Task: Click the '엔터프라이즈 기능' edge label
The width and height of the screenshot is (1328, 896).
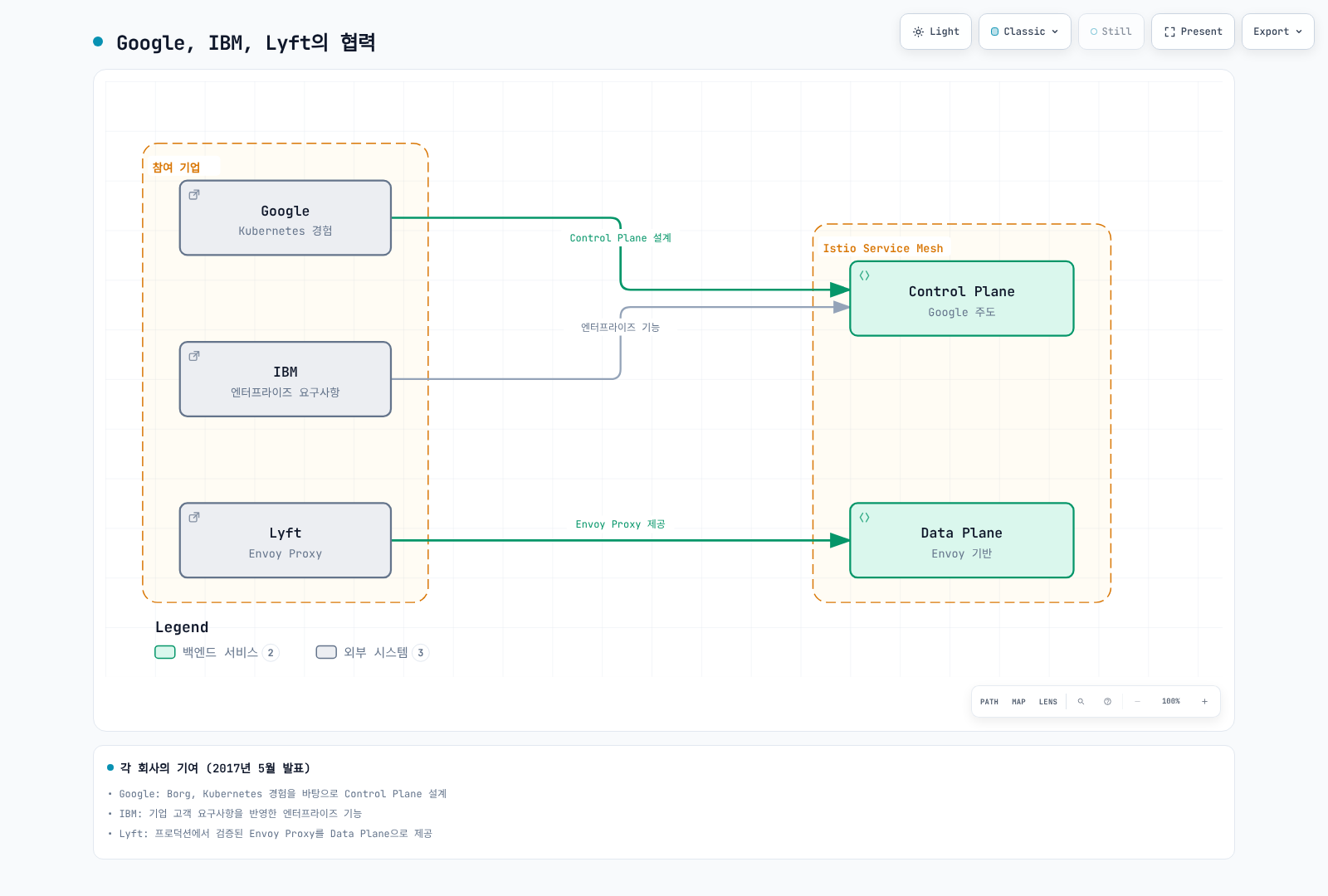Action: [620, 328]
